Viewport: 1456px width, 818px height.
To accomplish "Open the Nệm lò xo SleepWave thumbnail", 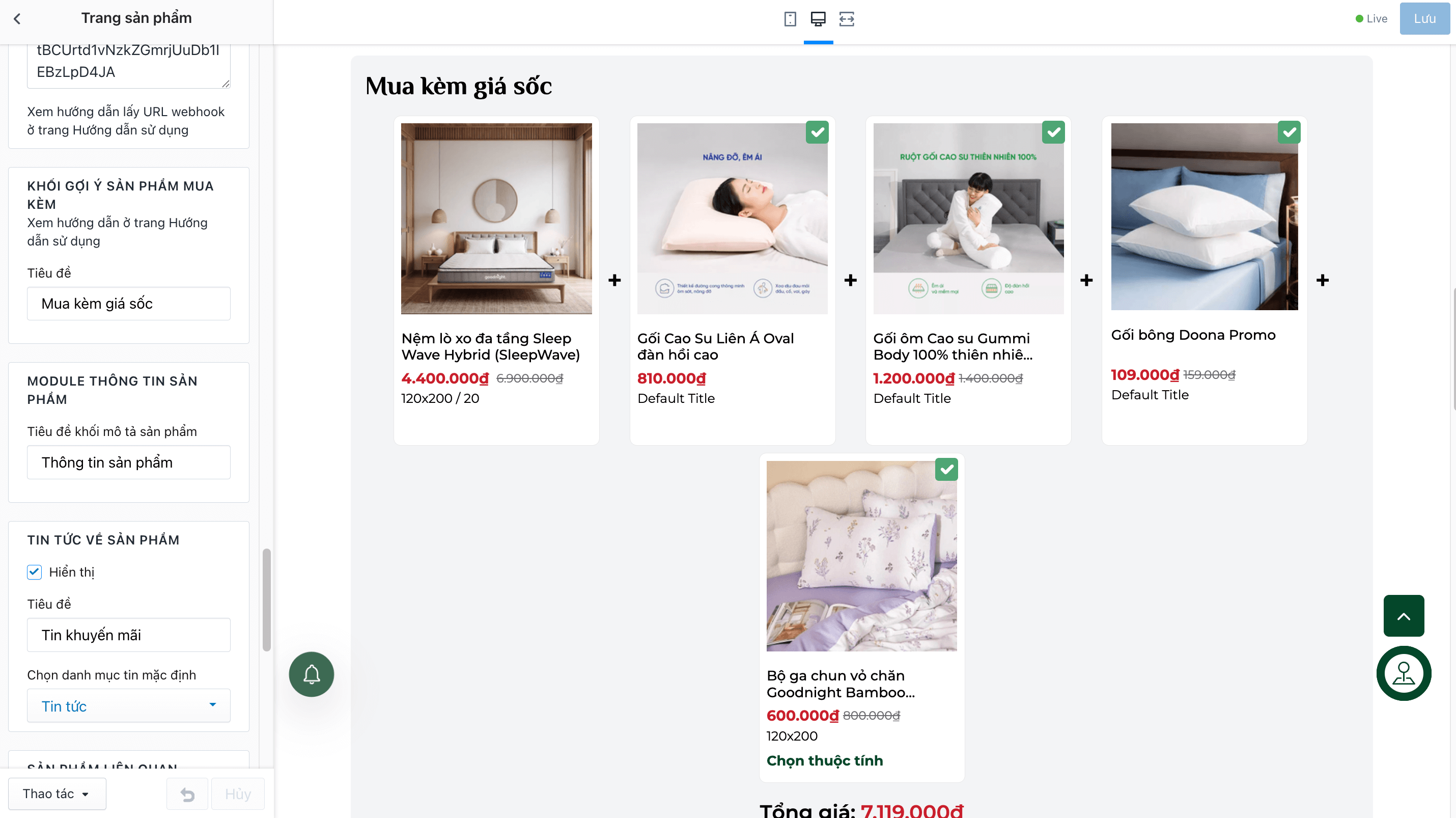I will (496, 219).
